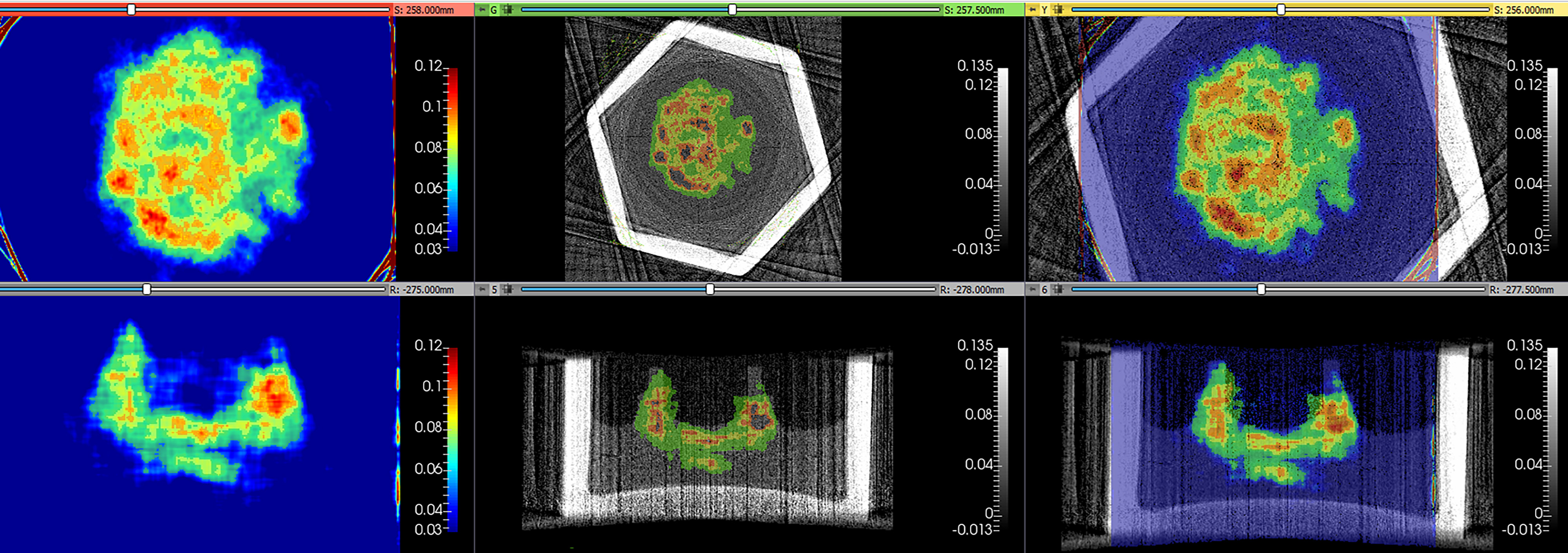Image resolution: width=1568 pixels, height=553 pixels.
Task: Click the yellow slice view offset slider handle
Action: 1281,9
